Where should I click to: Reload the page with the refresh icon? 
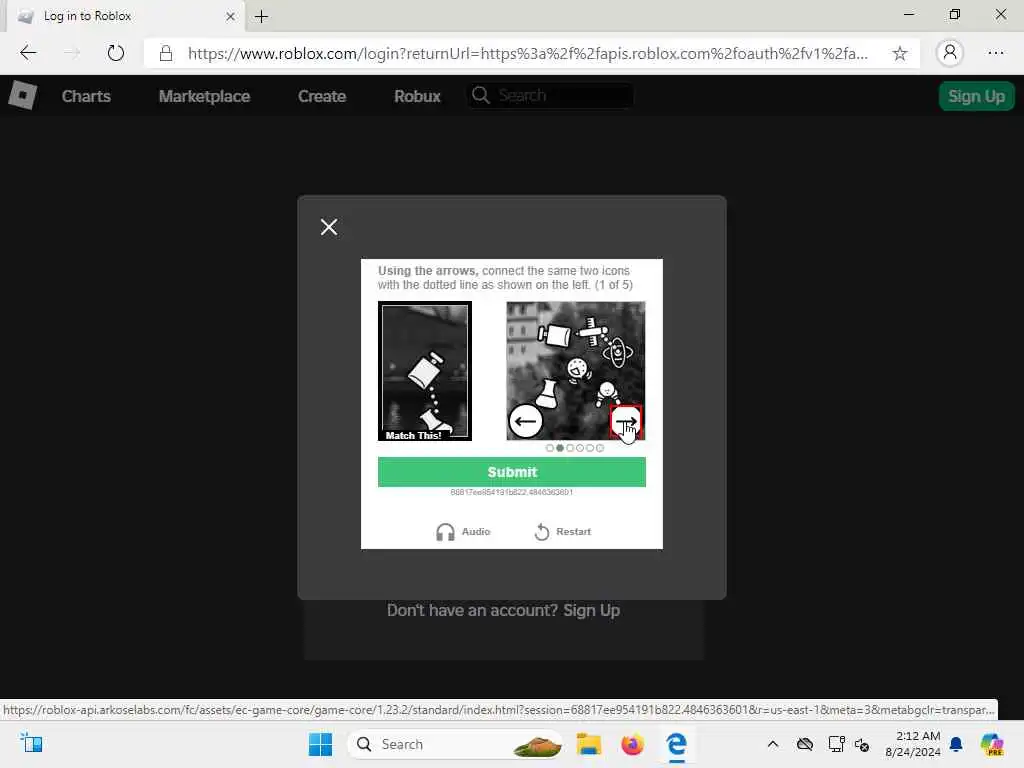tap(116, 53)
